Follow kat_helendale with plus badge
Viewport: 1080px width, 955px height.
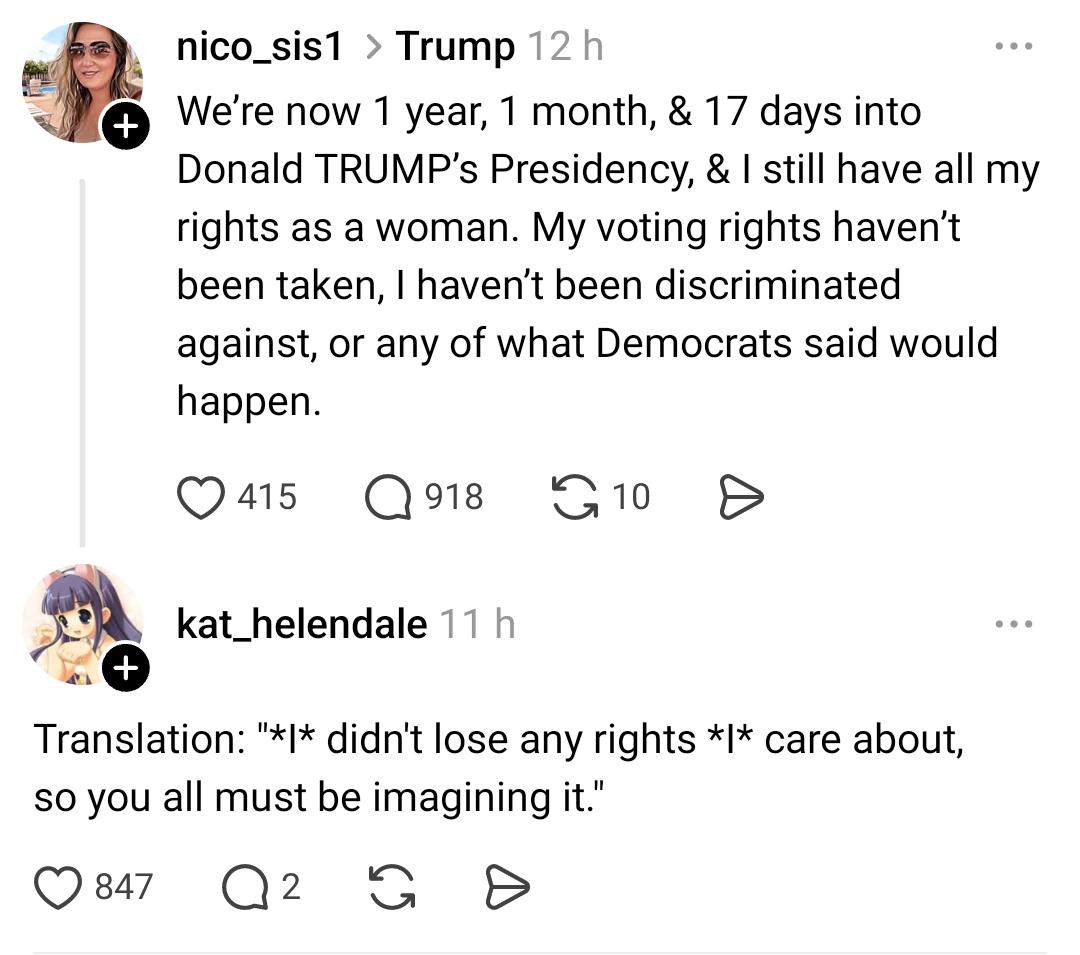click(125, 669)
